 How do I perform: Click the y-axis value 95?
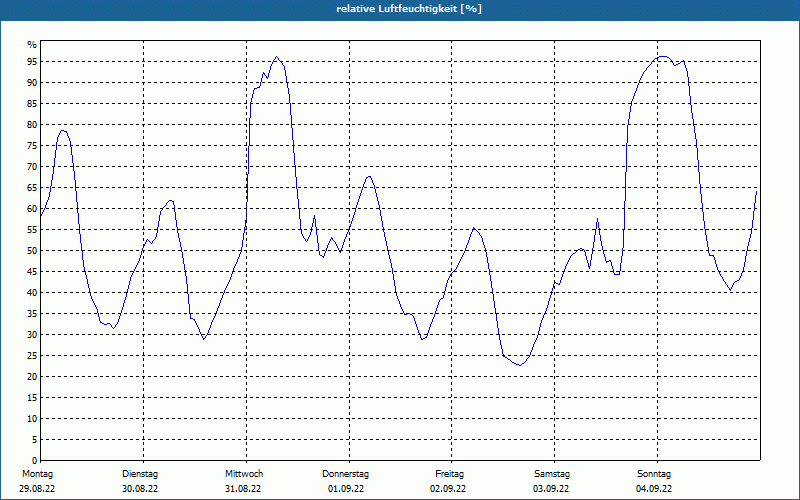tap(32, 62)
